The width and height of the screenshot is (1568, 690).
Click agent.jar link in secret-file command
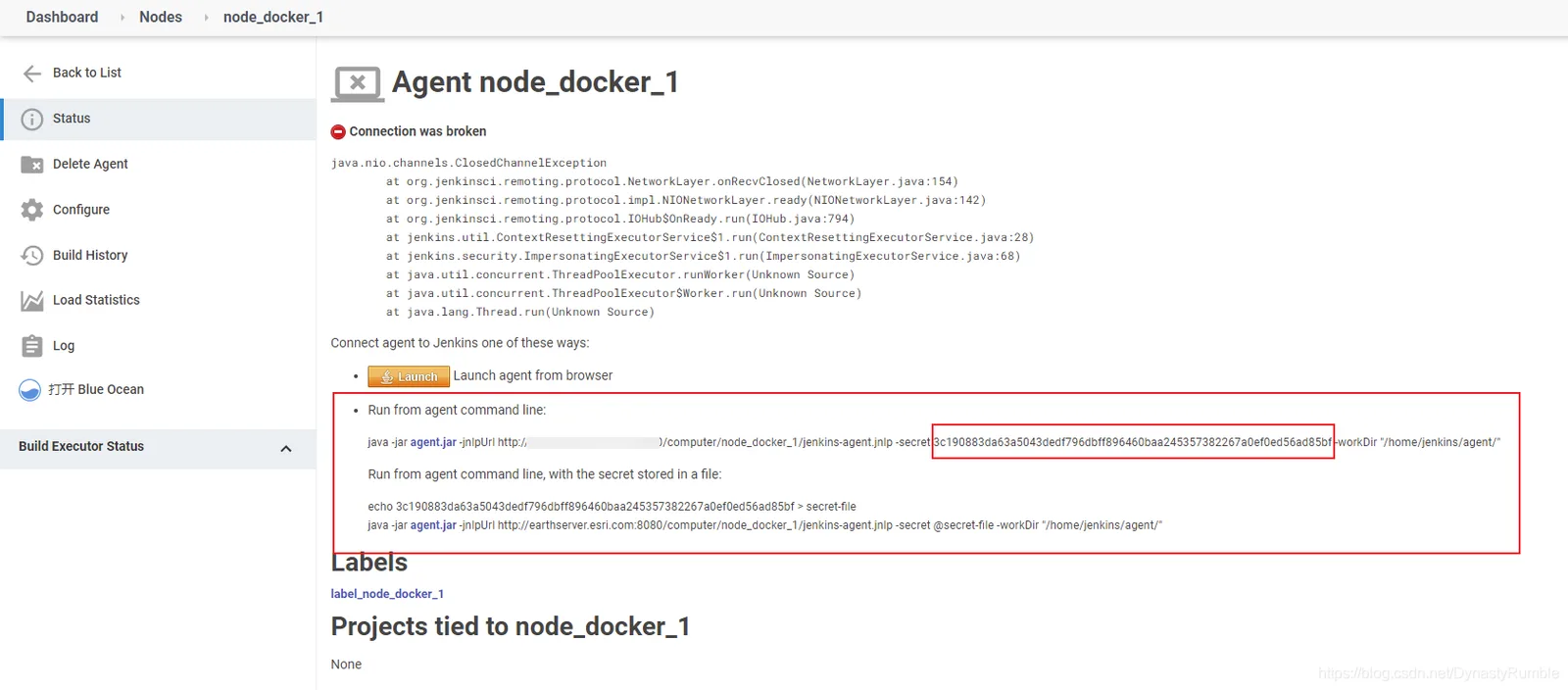[433, 525]
